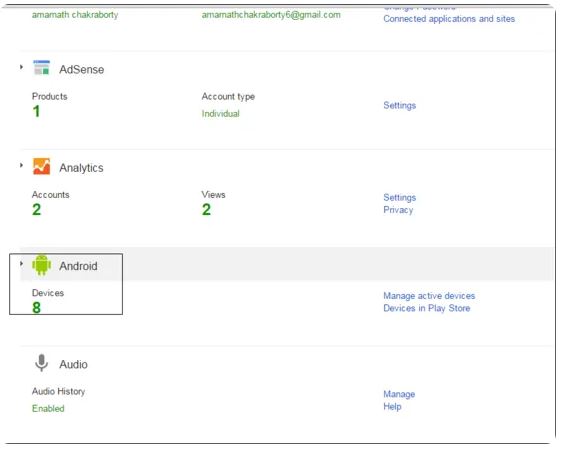Click the account name amamath chakraborty
The image size is (563, 450).
pyautogui.click(x=75, y=15)
